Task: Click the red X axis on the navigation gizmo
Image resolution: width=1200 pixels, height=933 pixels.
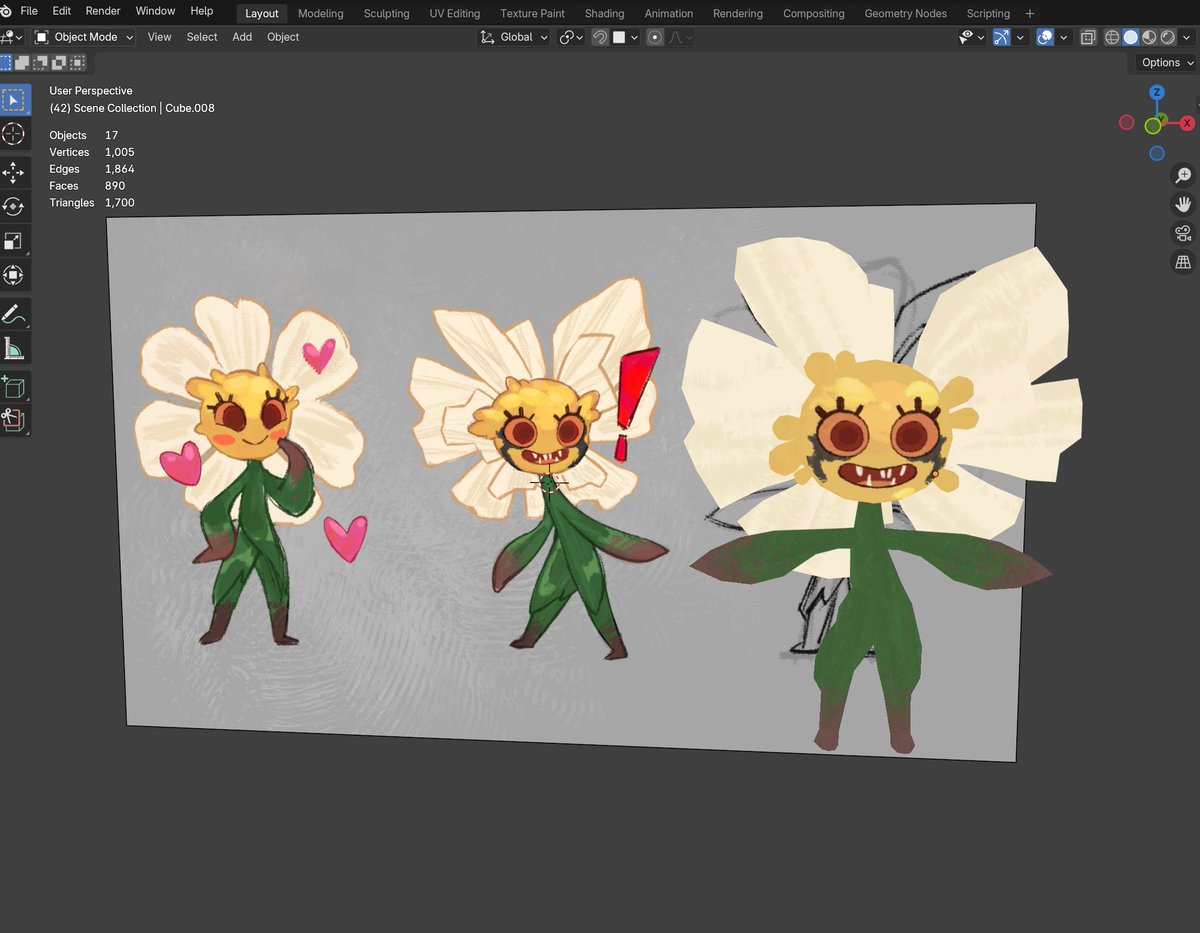Action: coord(1187,123)
